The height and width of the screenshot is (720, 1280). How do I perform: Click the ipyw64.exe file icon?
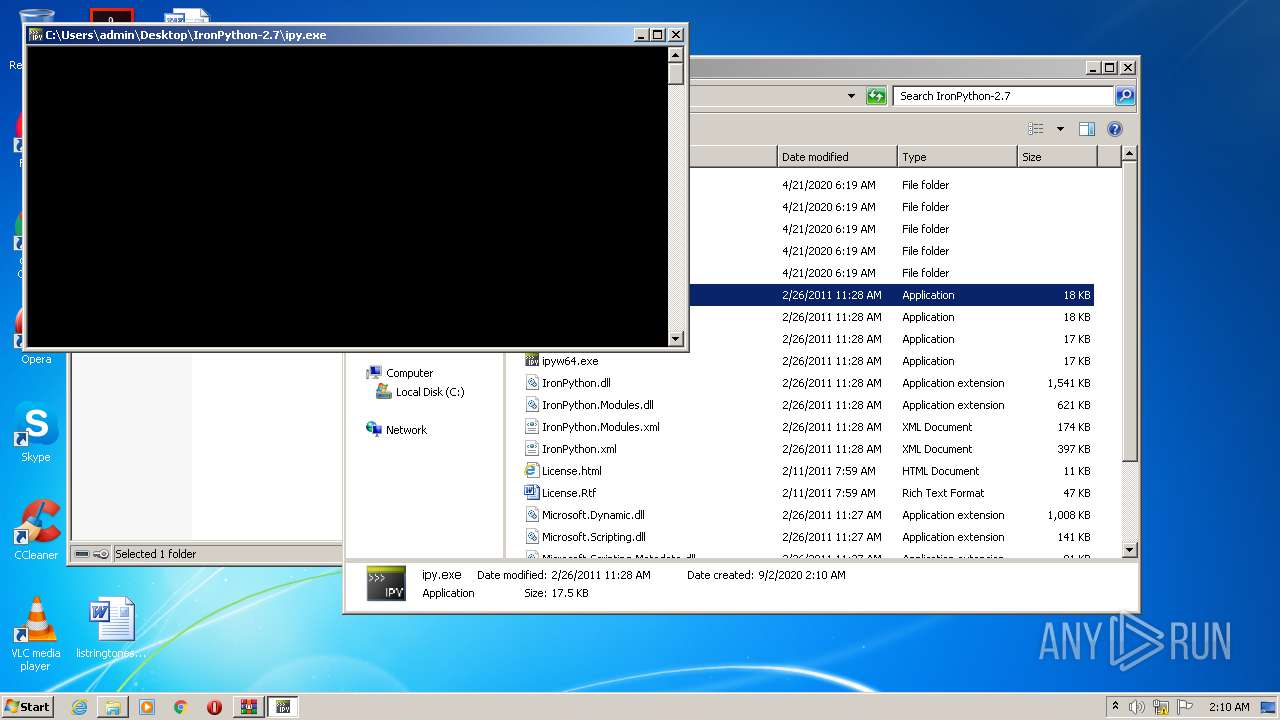point(532,360)
